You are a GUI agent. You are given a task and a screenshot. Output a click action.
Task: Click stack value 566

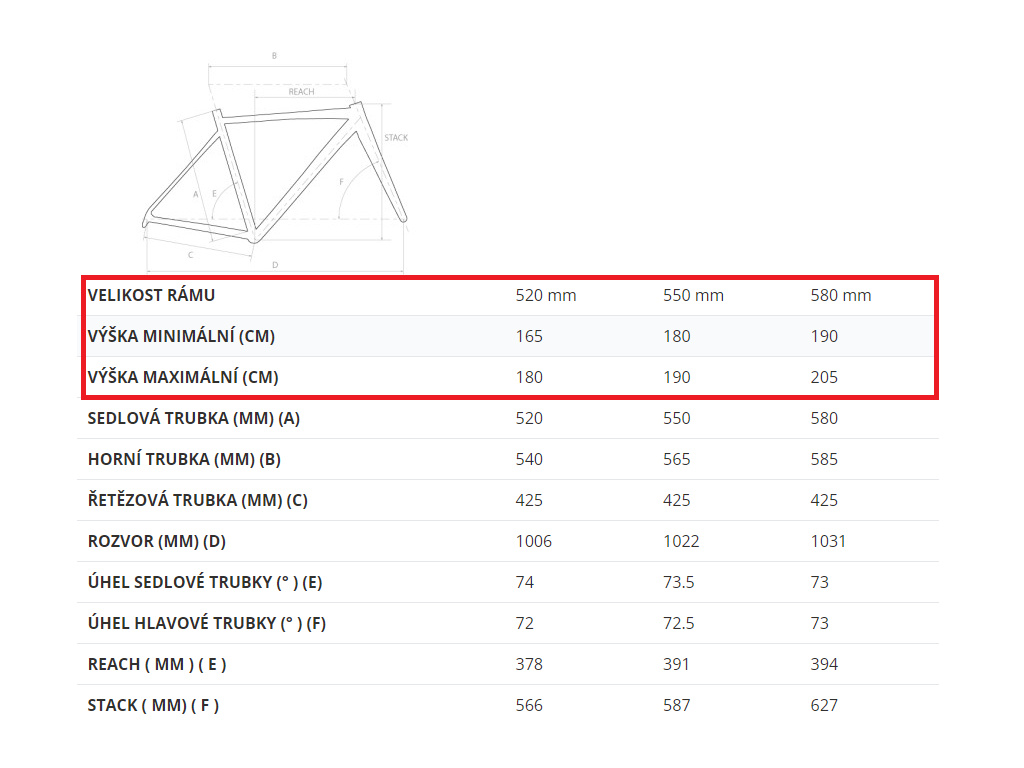pos(529,706)
